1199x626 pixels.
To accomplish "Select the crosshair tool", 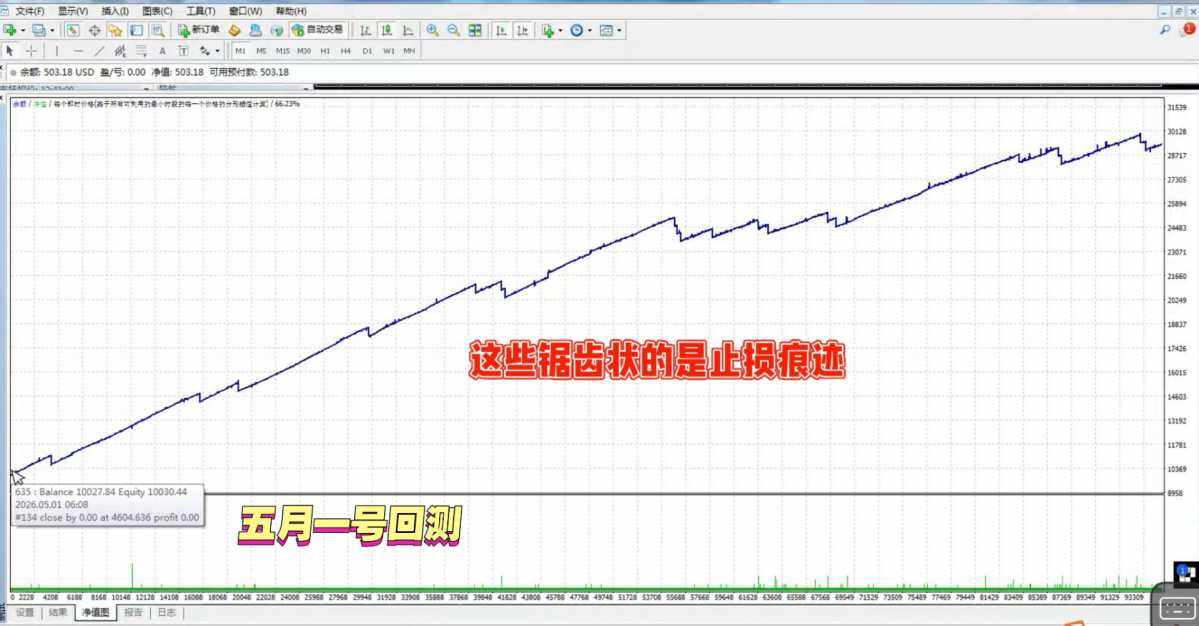I will 31,51.
